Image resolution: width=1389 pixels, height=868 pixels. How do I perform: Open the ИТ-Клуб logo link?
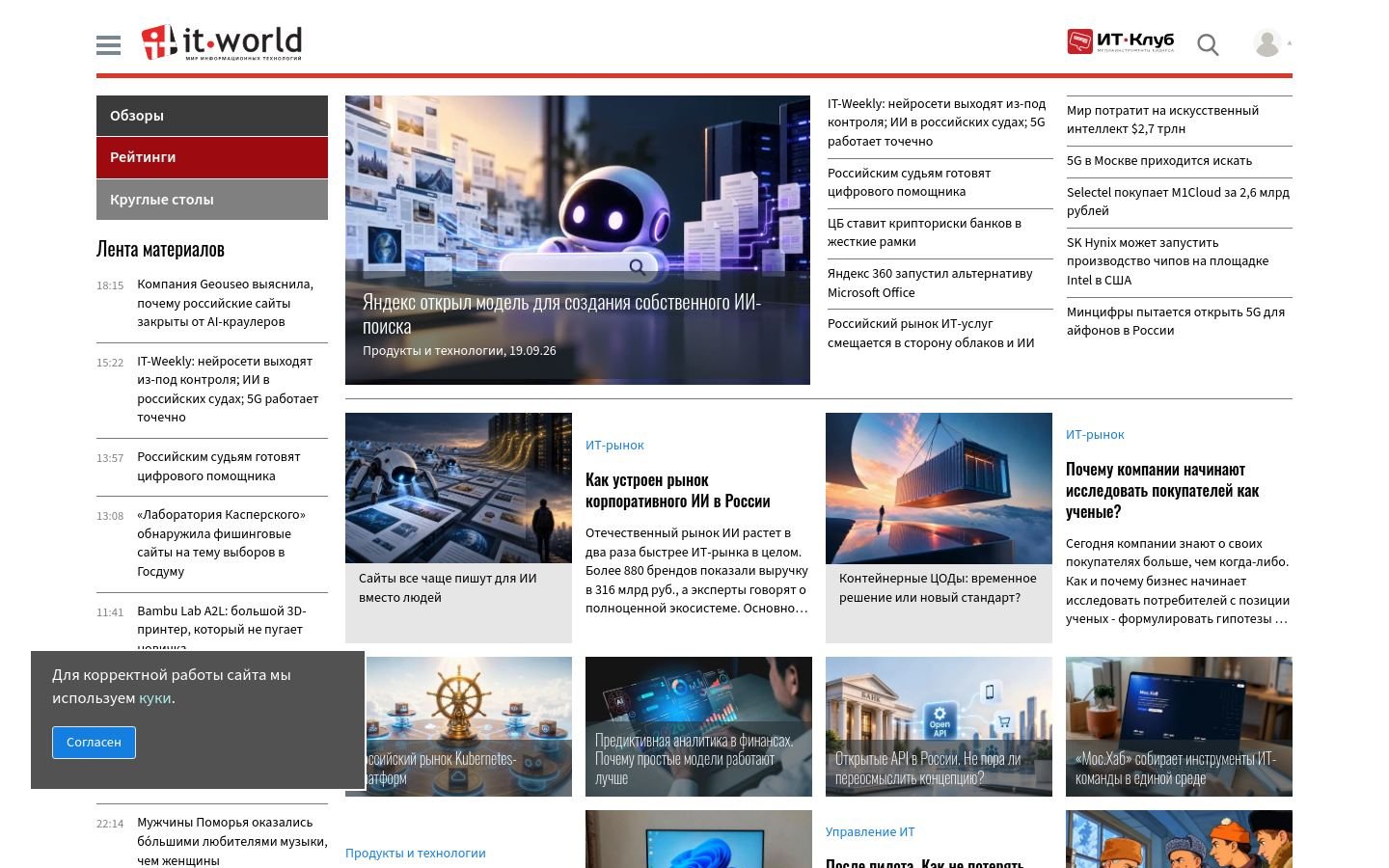[x=1121, y=41]
